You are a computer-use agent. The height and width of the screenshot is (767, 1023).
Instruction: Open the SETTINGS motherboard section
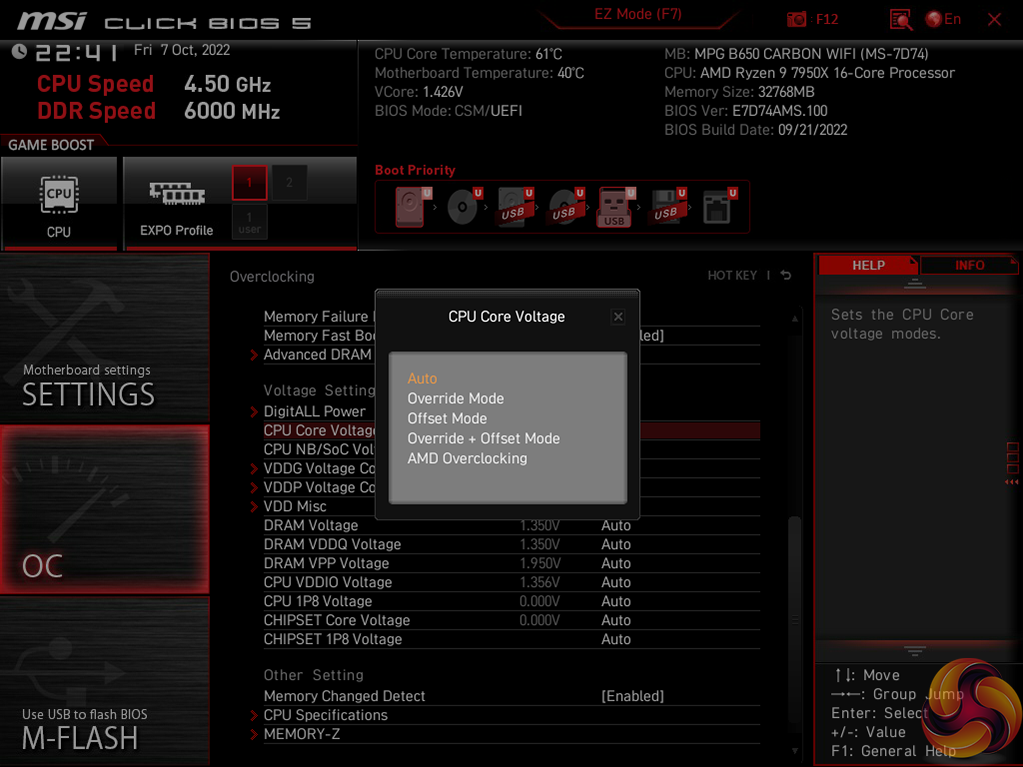[104, 338]
